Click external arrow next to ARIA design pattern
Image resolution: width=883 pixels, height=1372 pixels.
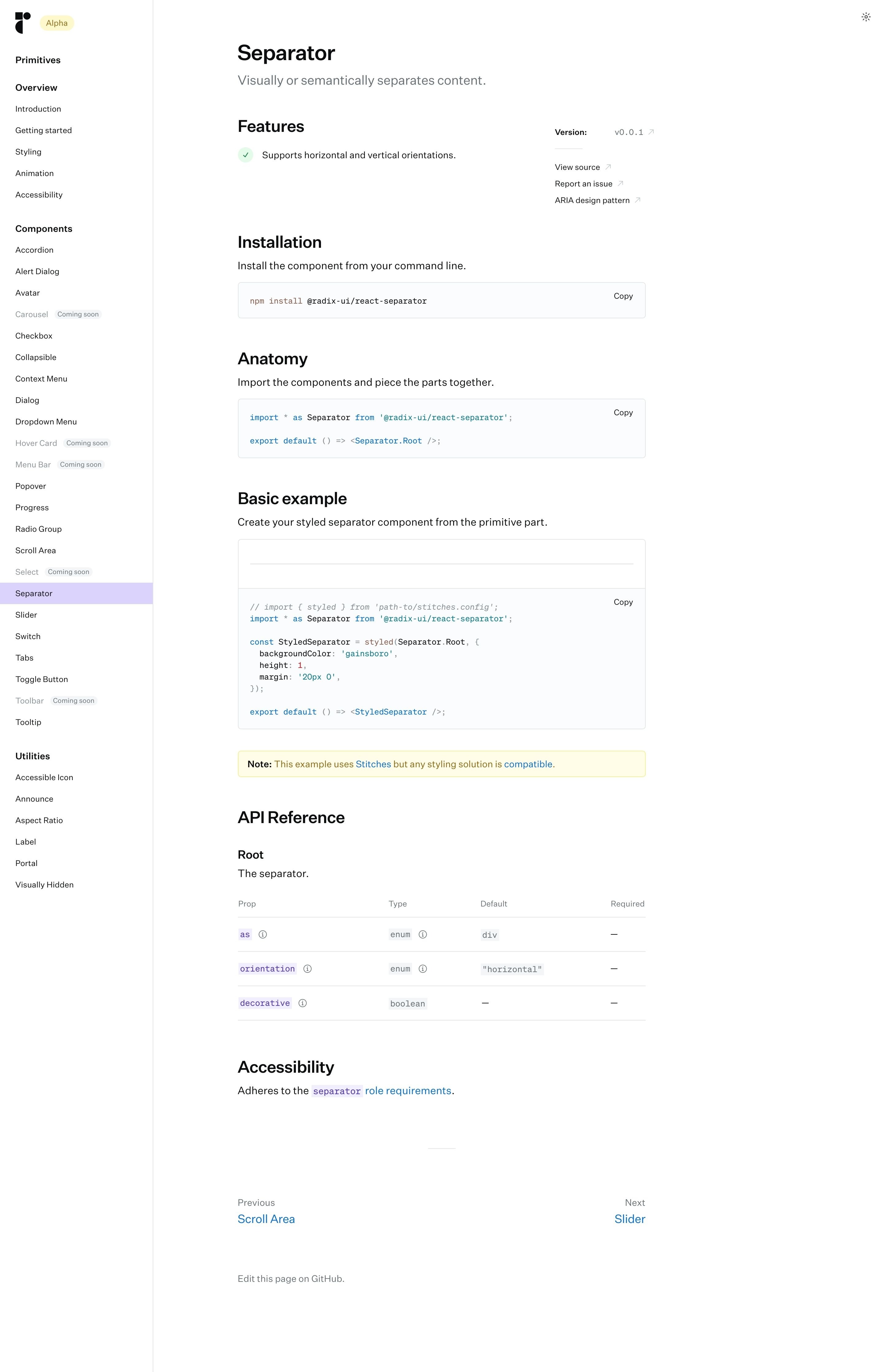point(638,200)
